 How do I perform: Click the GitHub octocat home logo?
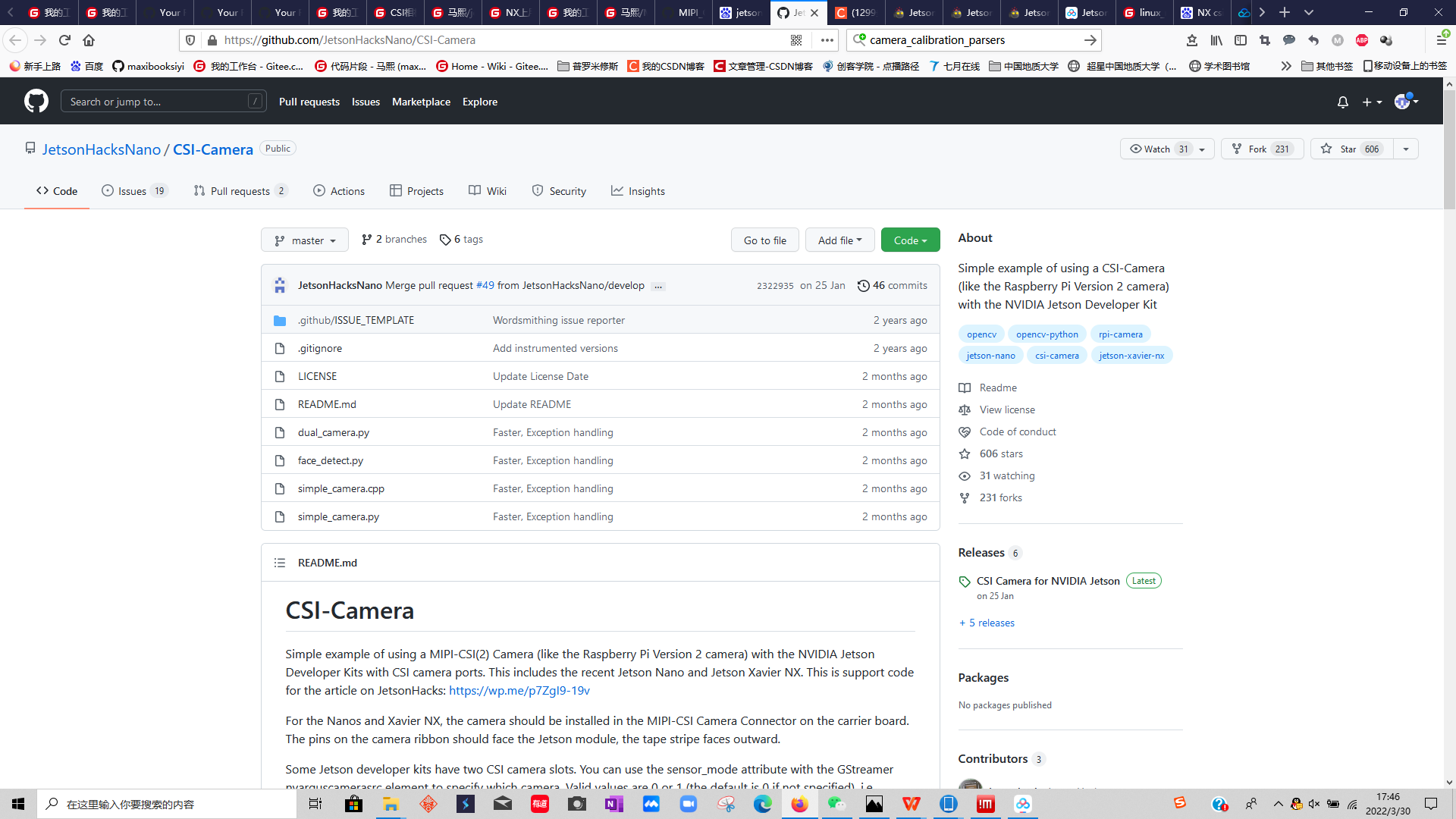coord(36,101)
